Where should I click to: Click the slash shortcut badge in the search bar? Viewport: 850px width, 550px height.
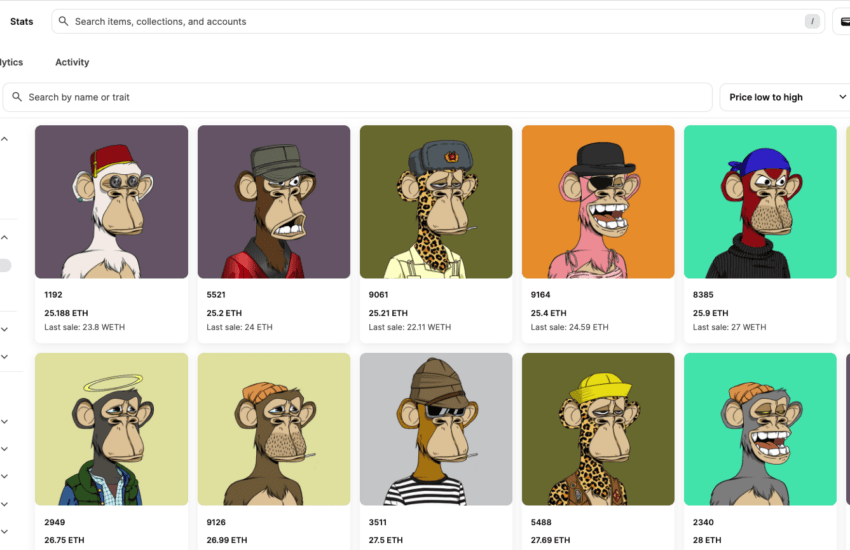tap(812, 22)
